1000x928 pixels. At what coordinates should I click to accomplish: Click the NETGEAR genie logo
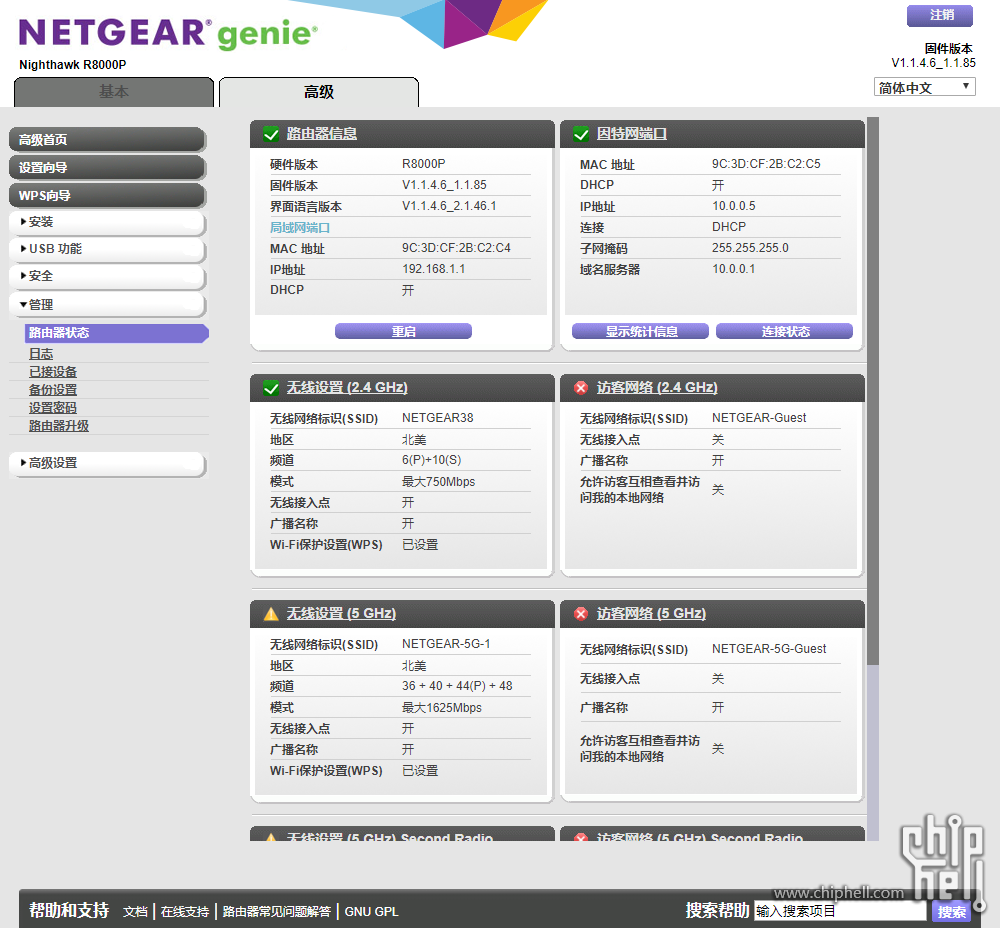[x=168, y=34]
